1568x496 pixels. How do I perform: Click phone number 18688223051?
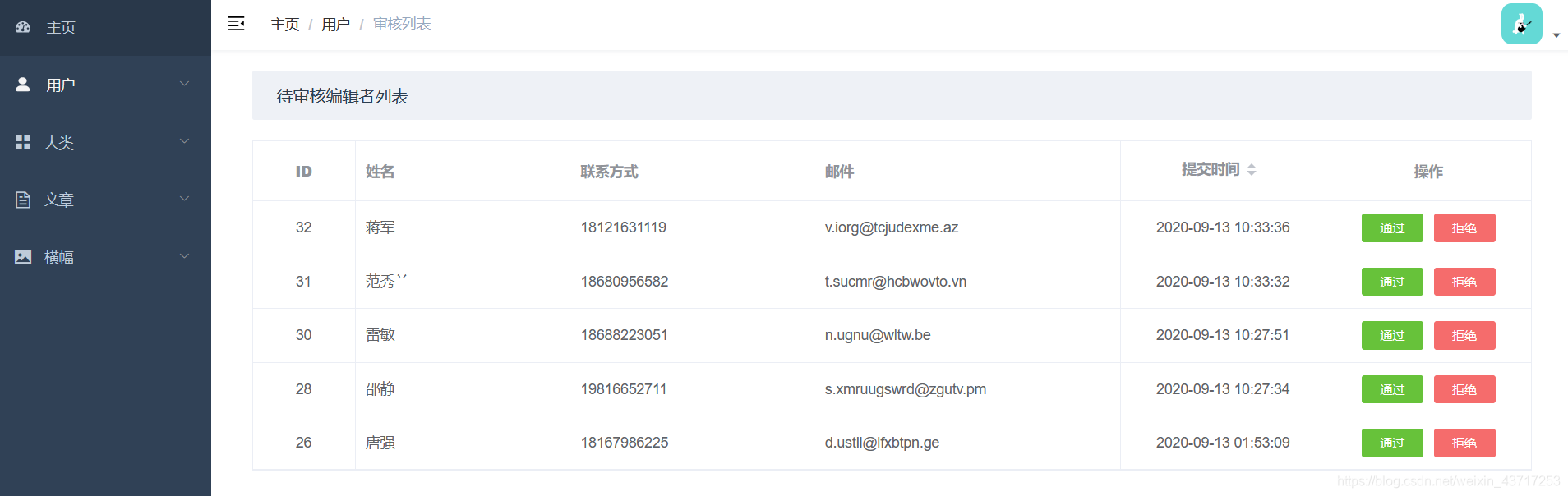(625, 335)
